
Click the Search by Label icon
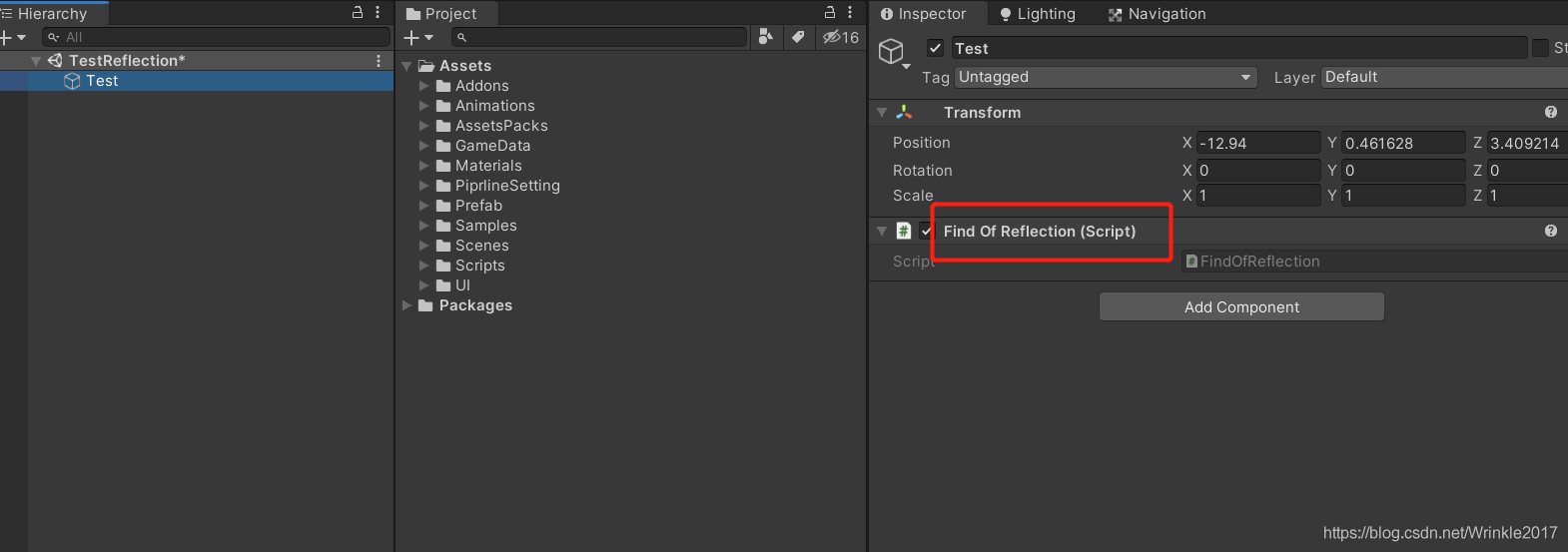(798, 37)
